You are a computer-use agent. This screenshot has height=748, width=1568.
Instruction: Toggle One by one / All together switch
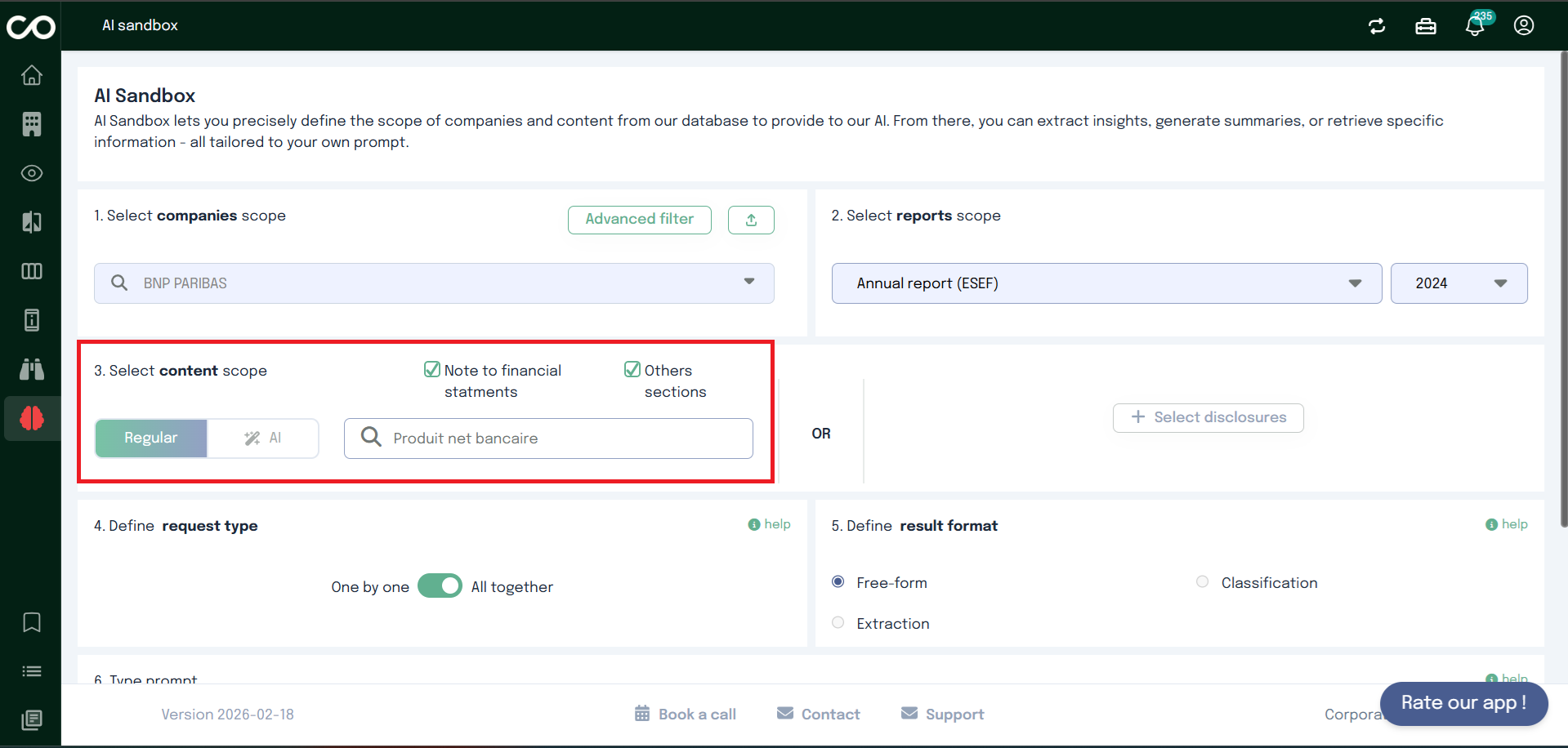(440, 586)
